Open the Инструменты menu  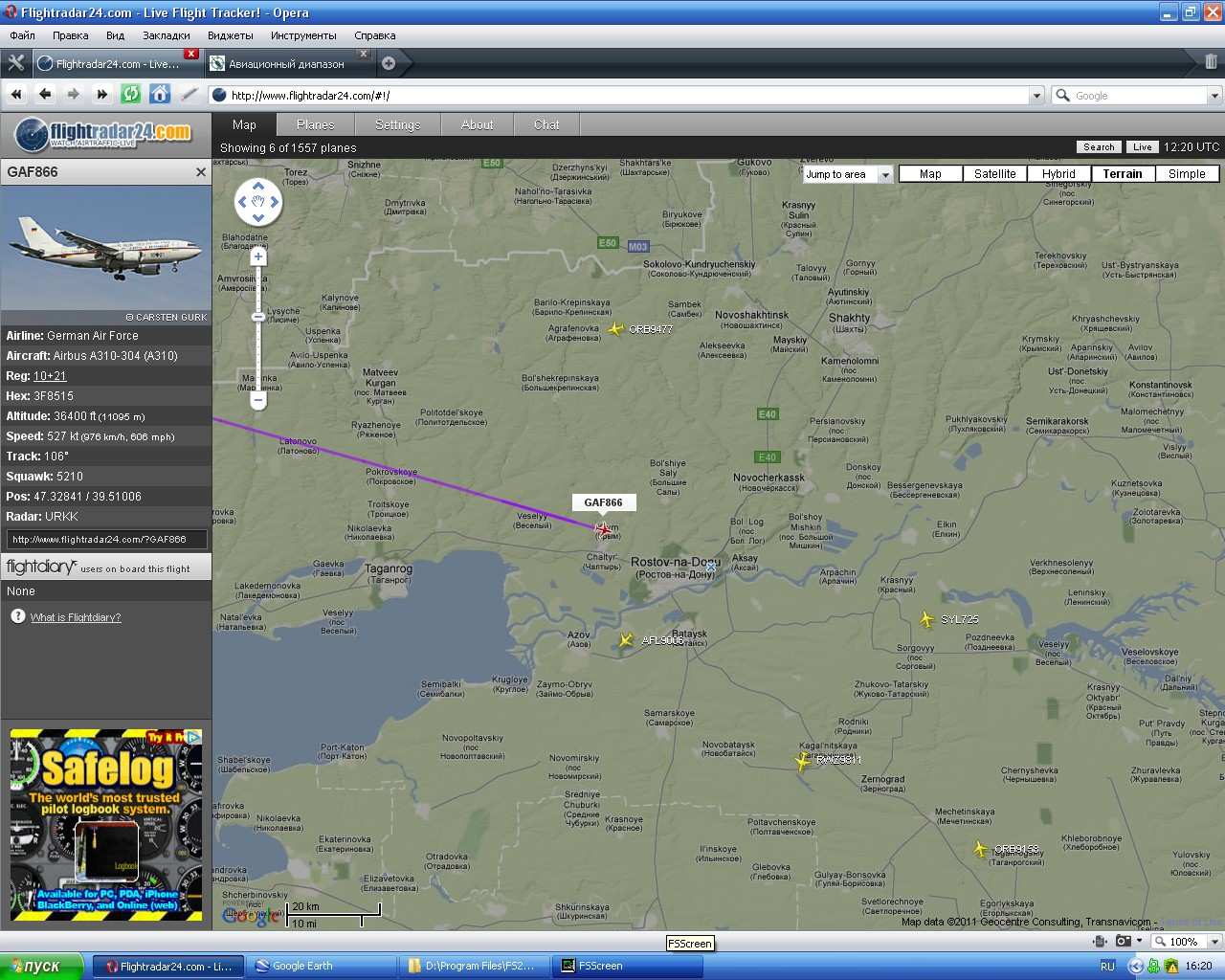(x=303, y=35)
